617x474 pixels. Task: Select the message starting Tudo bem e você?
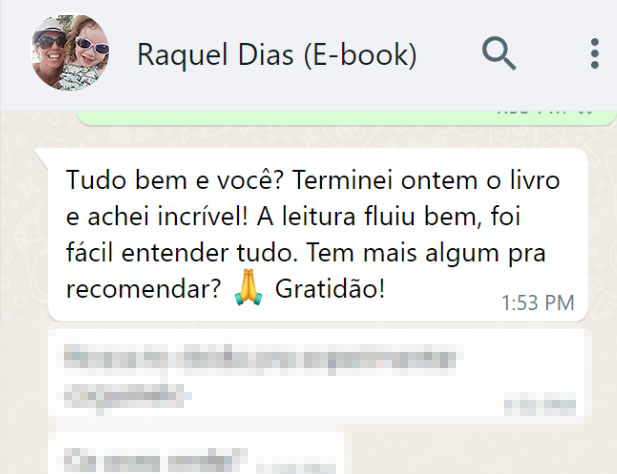pos(318,234)
